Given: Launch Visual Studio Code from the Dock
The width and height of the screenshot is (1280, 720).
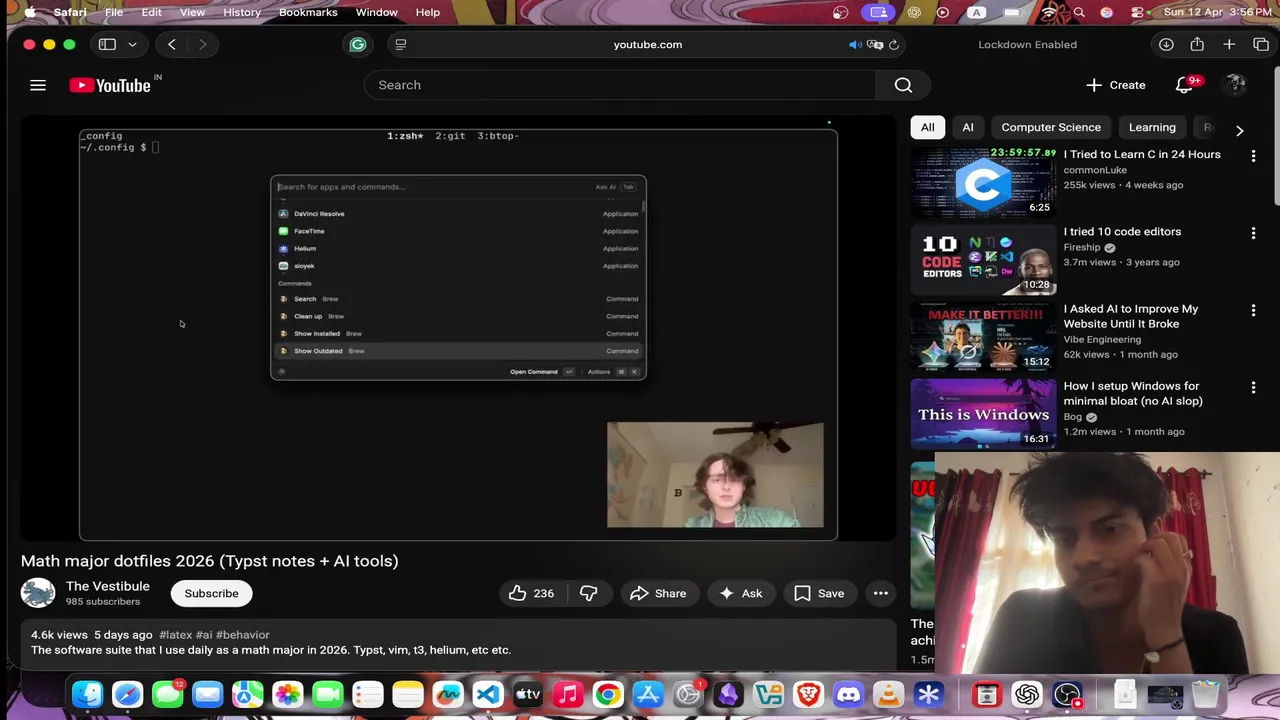Looking at the screenshot, I should point(488,694).
